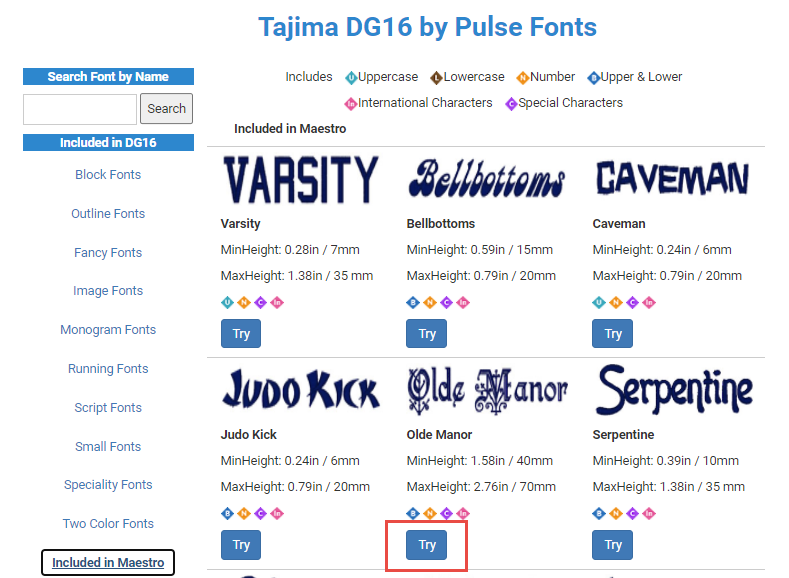Try the Varsity font

pyautogui.click(x=241, y=334)
